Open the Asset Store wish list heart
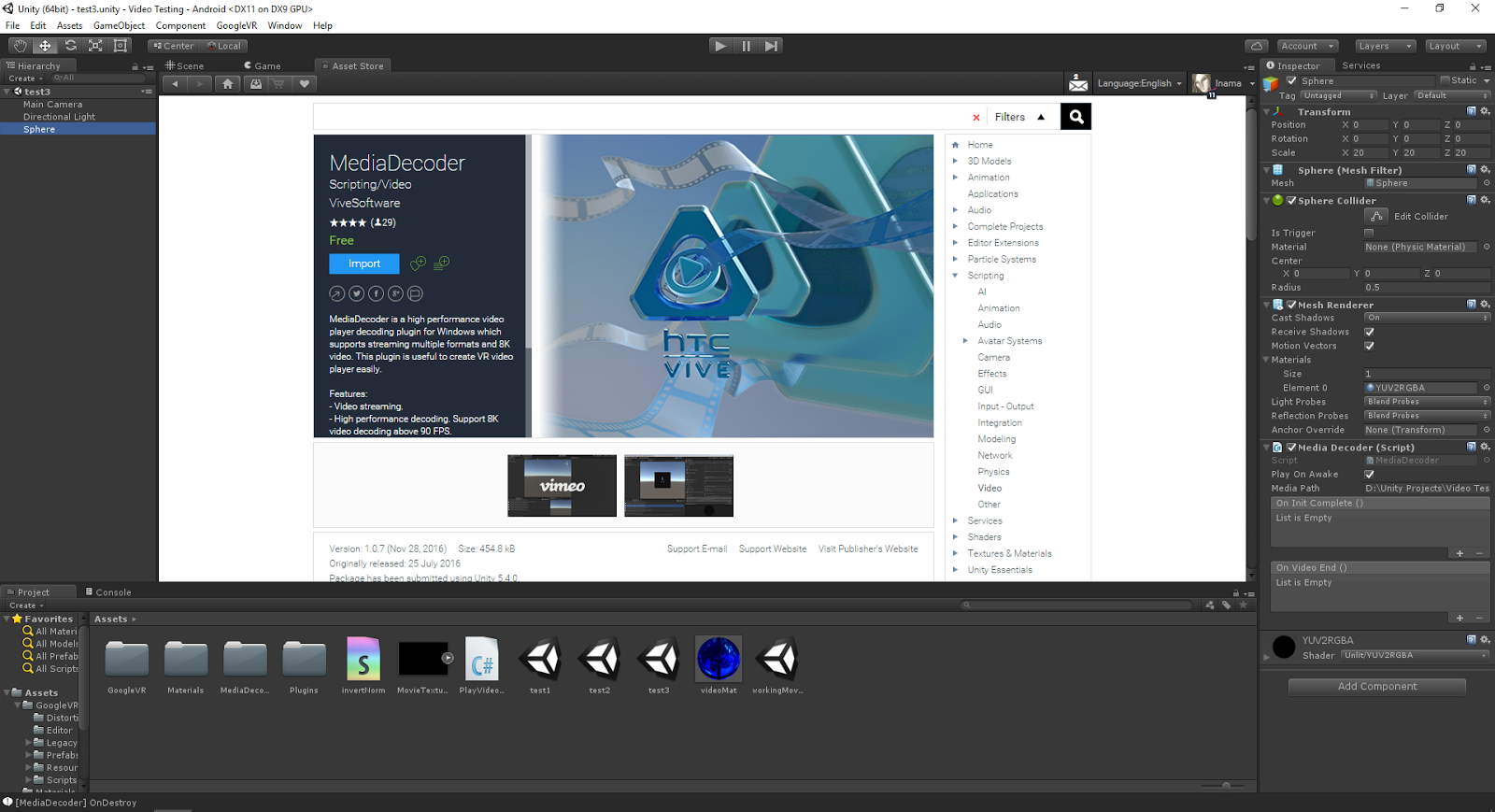 click(304, 83)
